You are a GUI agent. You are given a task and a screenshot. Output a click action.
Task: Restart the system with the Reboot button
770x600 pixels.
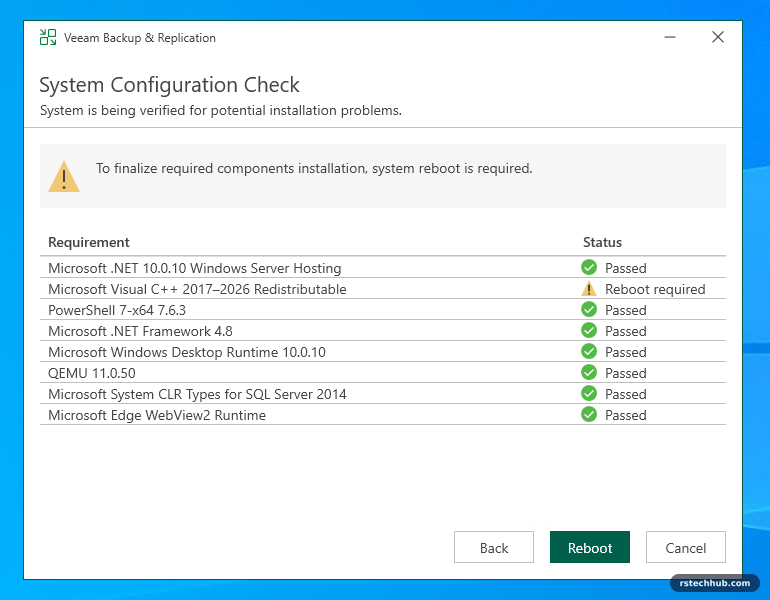(x=590, y=547)
